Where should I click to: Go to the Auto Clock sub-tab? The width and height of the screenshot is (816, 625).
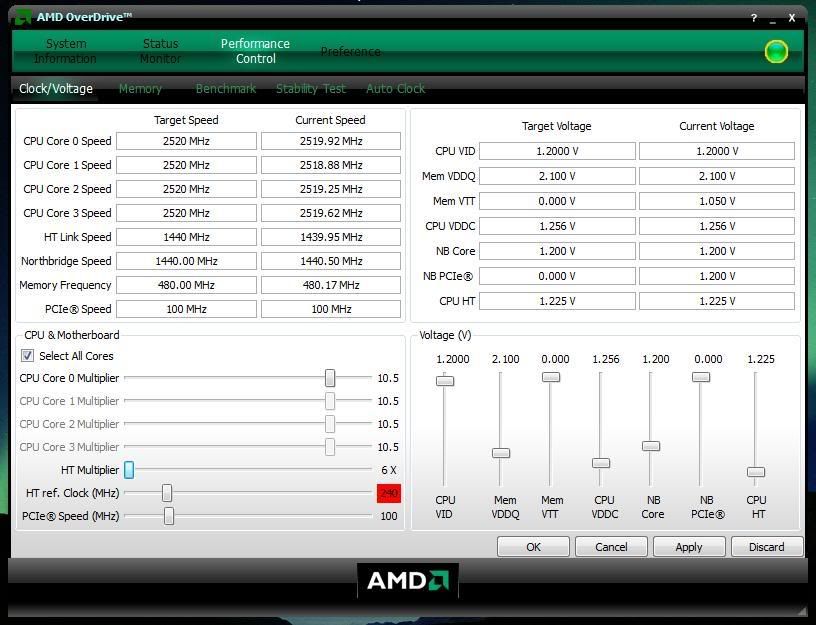pyautogui.click(x=396, y=88)
